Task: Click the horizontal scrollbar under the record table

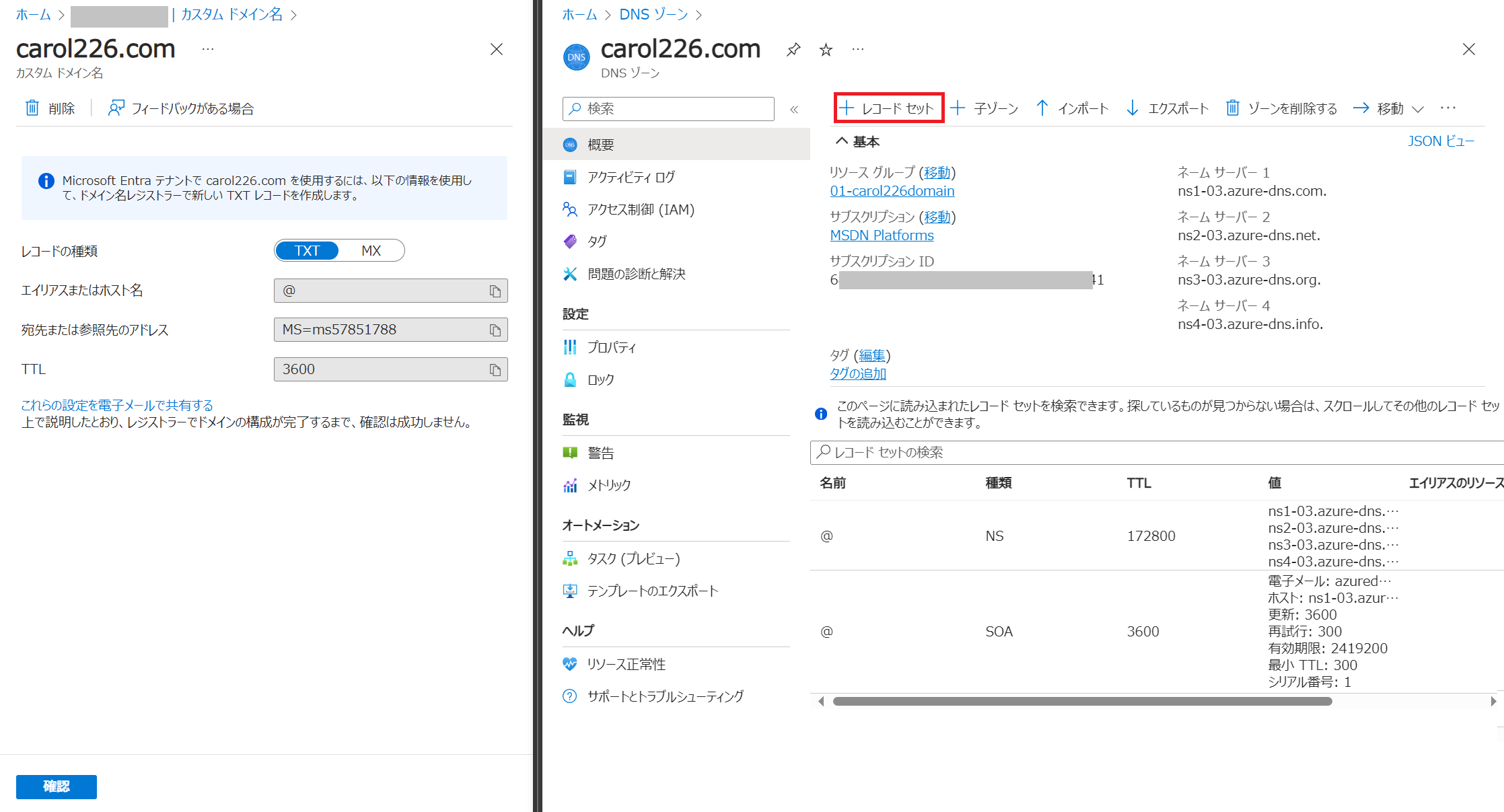Action: tap(1081, 701)
